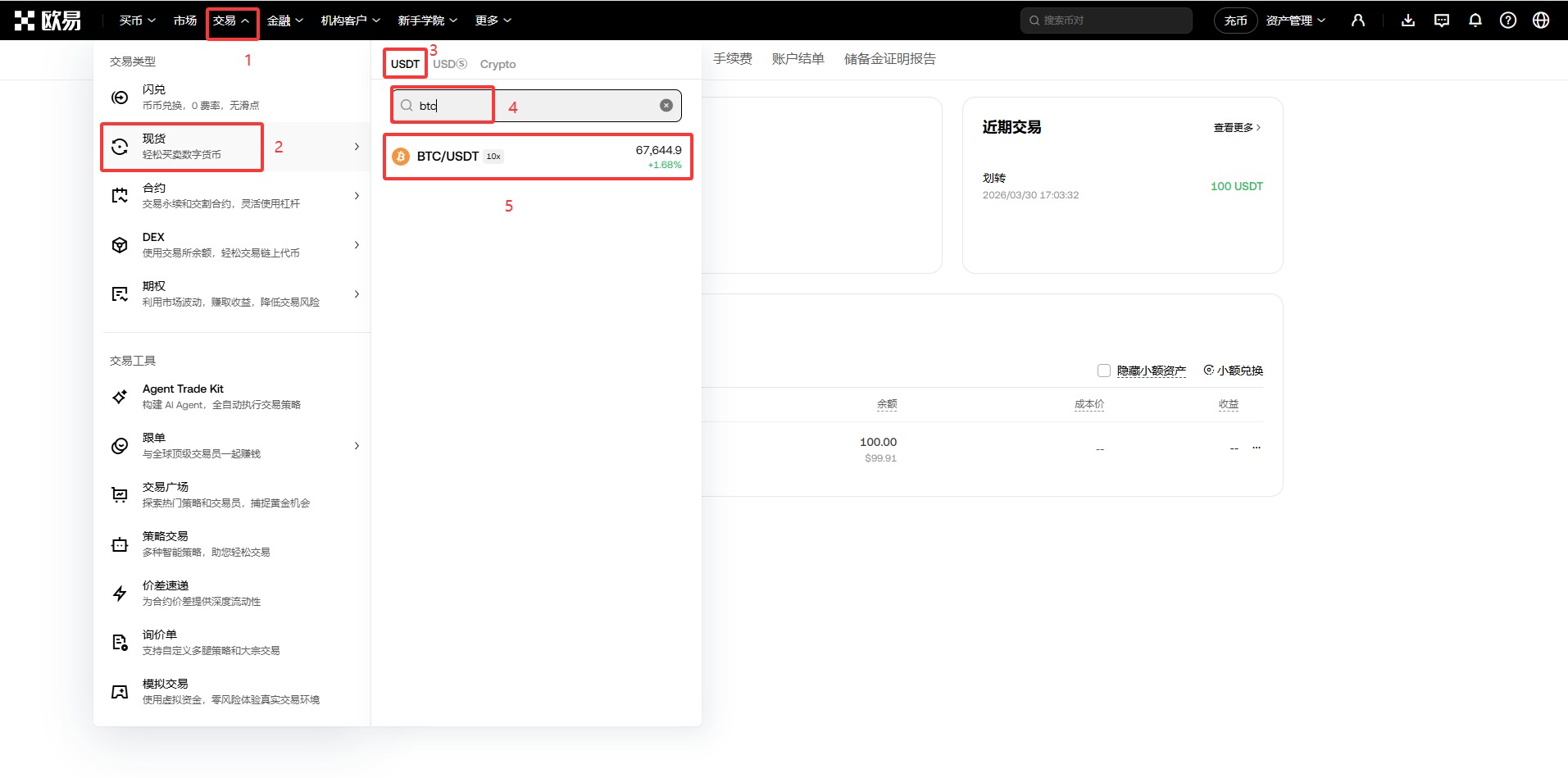Clear the btc search text
1568x778 pixels.
coord(666,105)
